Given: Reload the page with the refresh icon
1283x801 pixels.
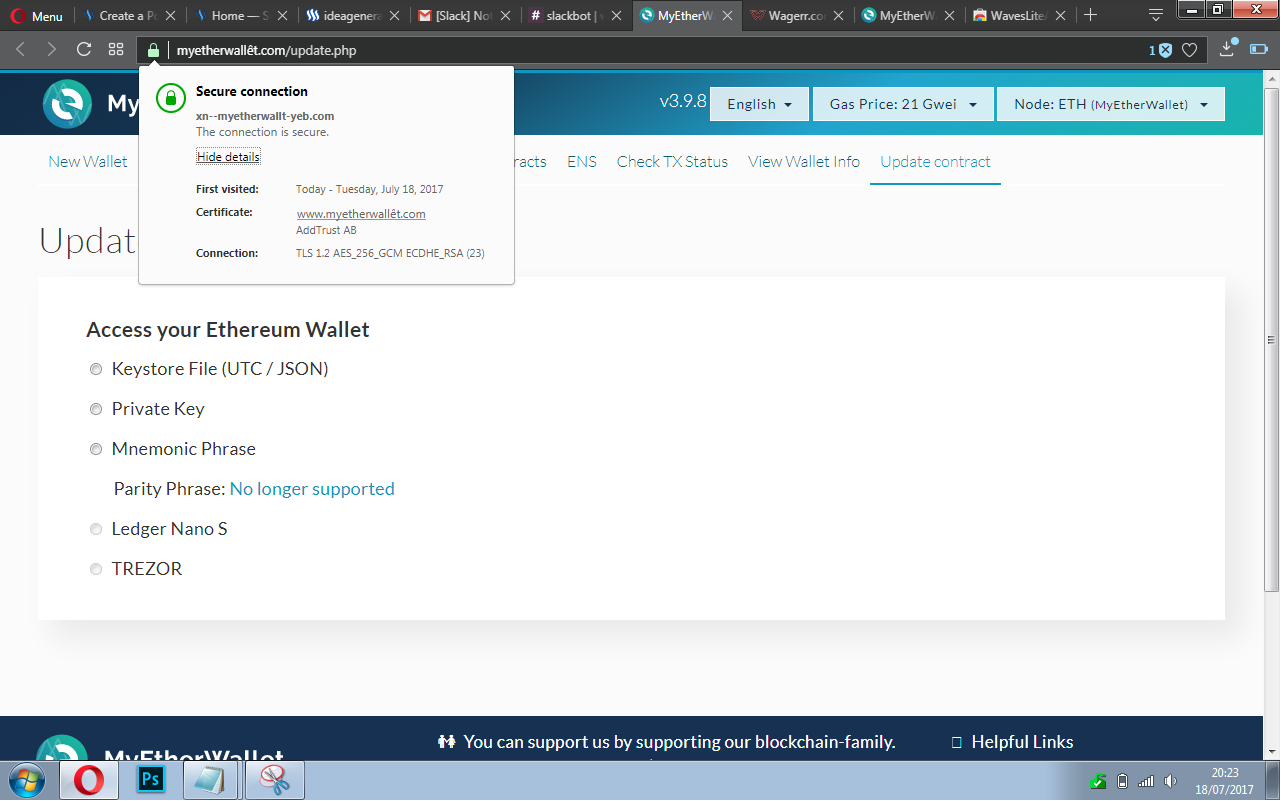Looking at the screenshot, I should point(84,49).
